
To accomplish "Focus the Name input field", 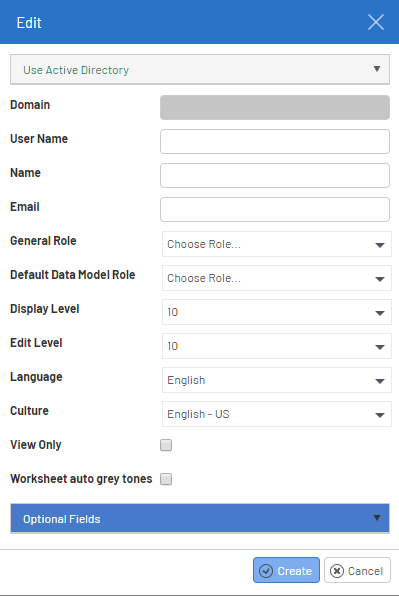I will [x=275, y=176].
